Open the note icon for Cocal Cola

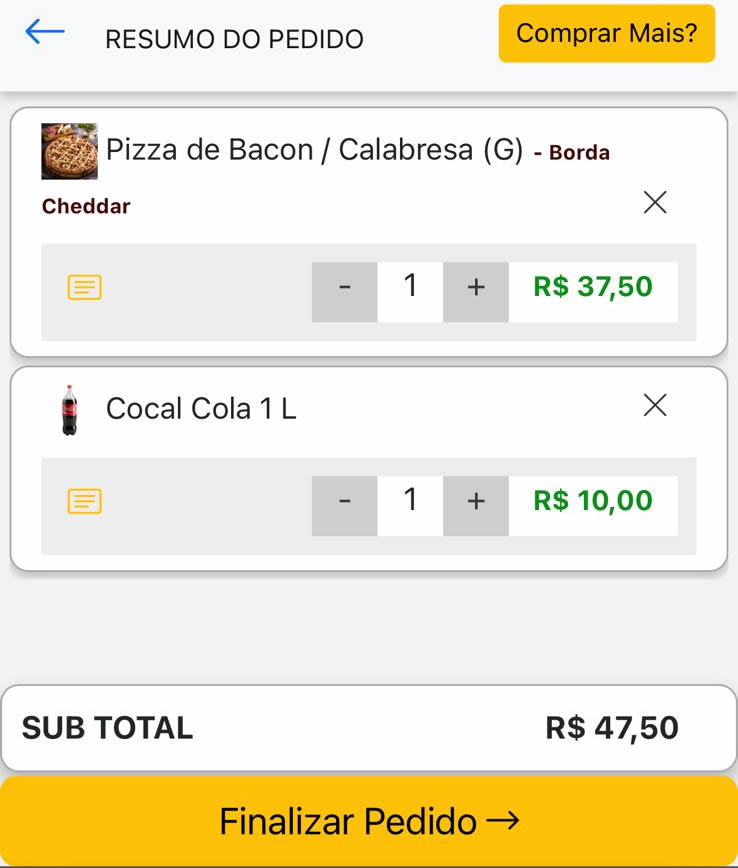85,501
